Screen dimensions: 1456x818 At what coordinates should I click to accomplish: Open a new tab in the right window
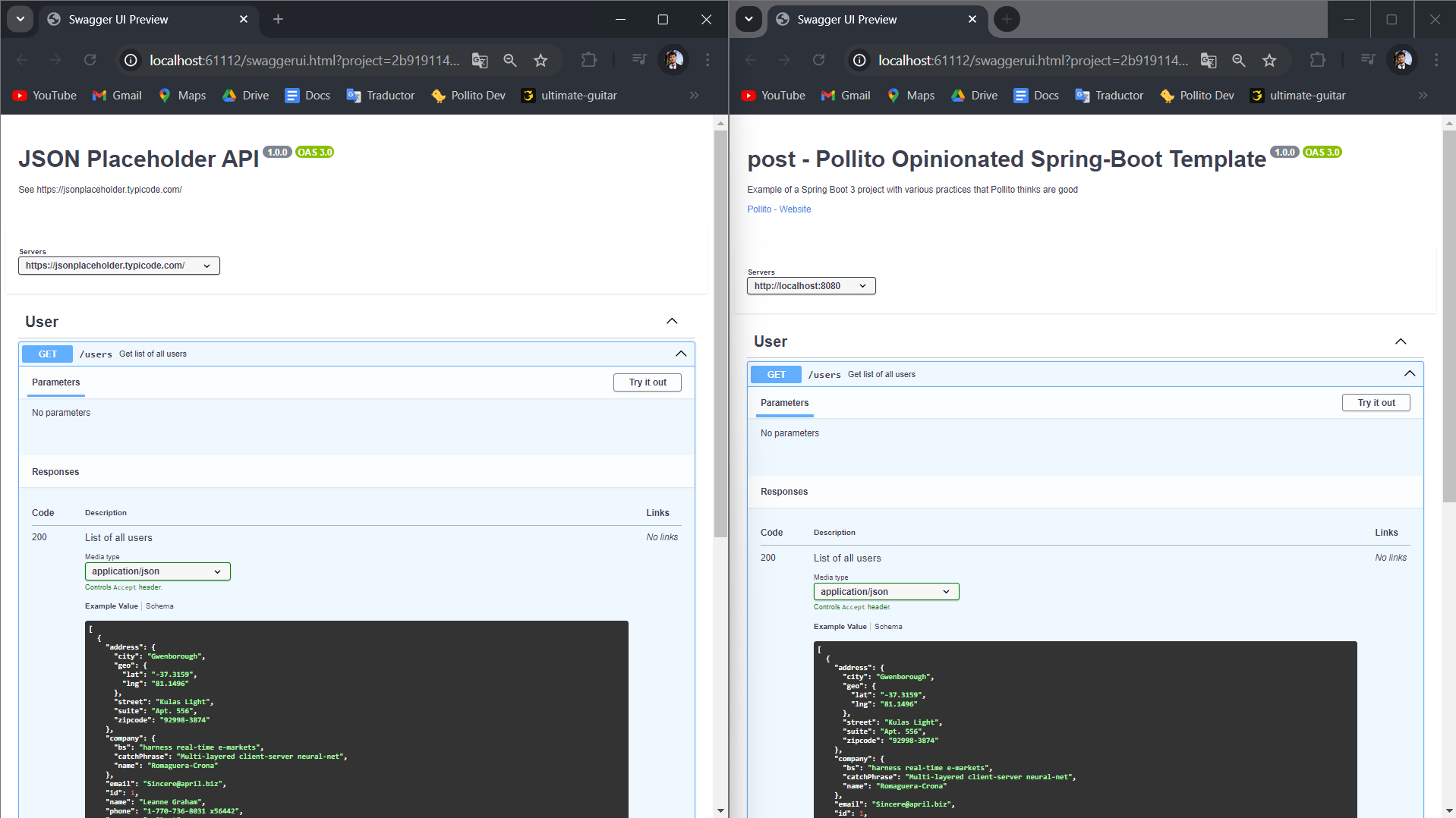1007,19
